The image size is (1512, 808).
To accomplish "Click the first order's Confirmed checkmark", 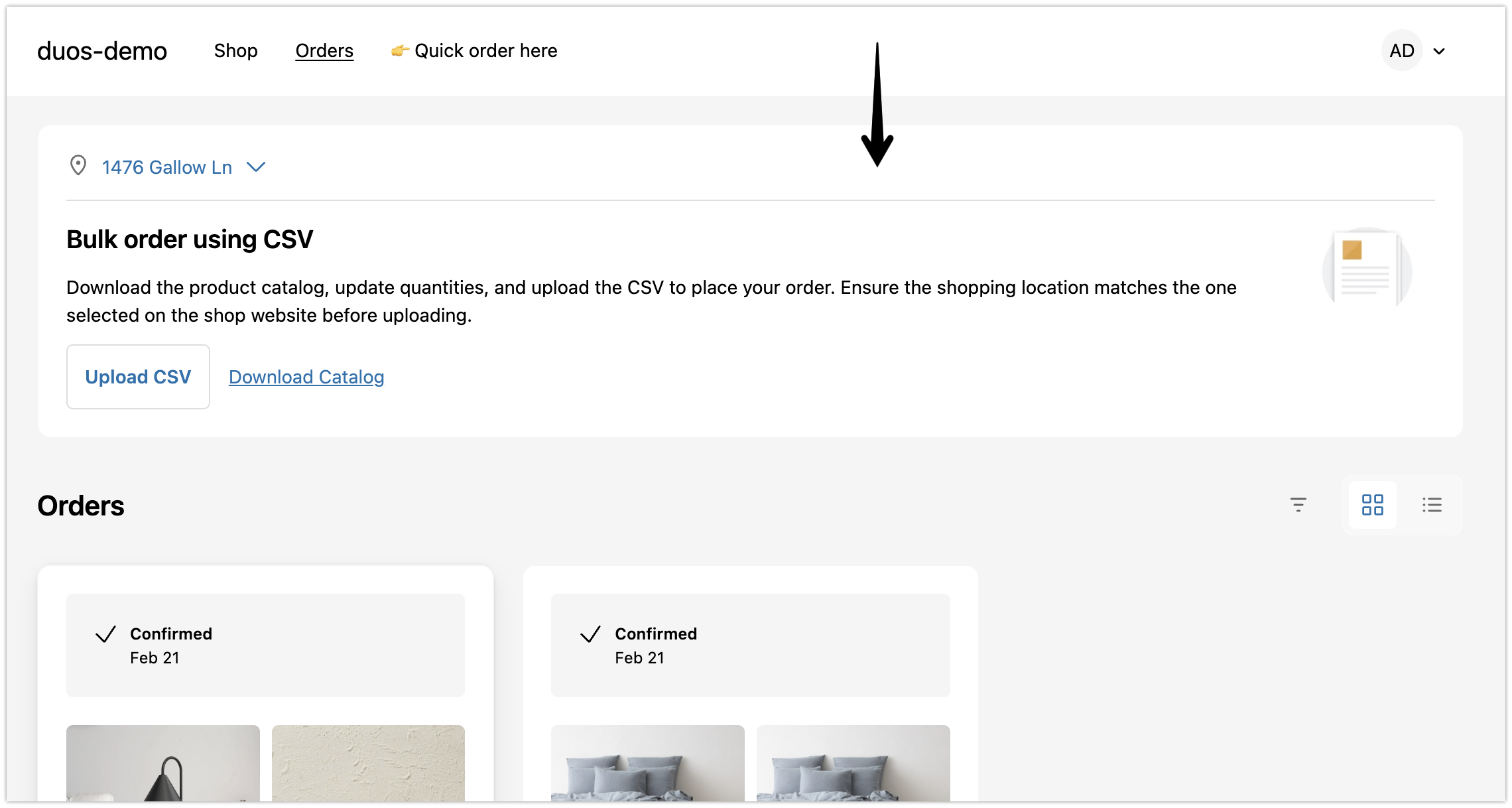I will pos(106,634).
